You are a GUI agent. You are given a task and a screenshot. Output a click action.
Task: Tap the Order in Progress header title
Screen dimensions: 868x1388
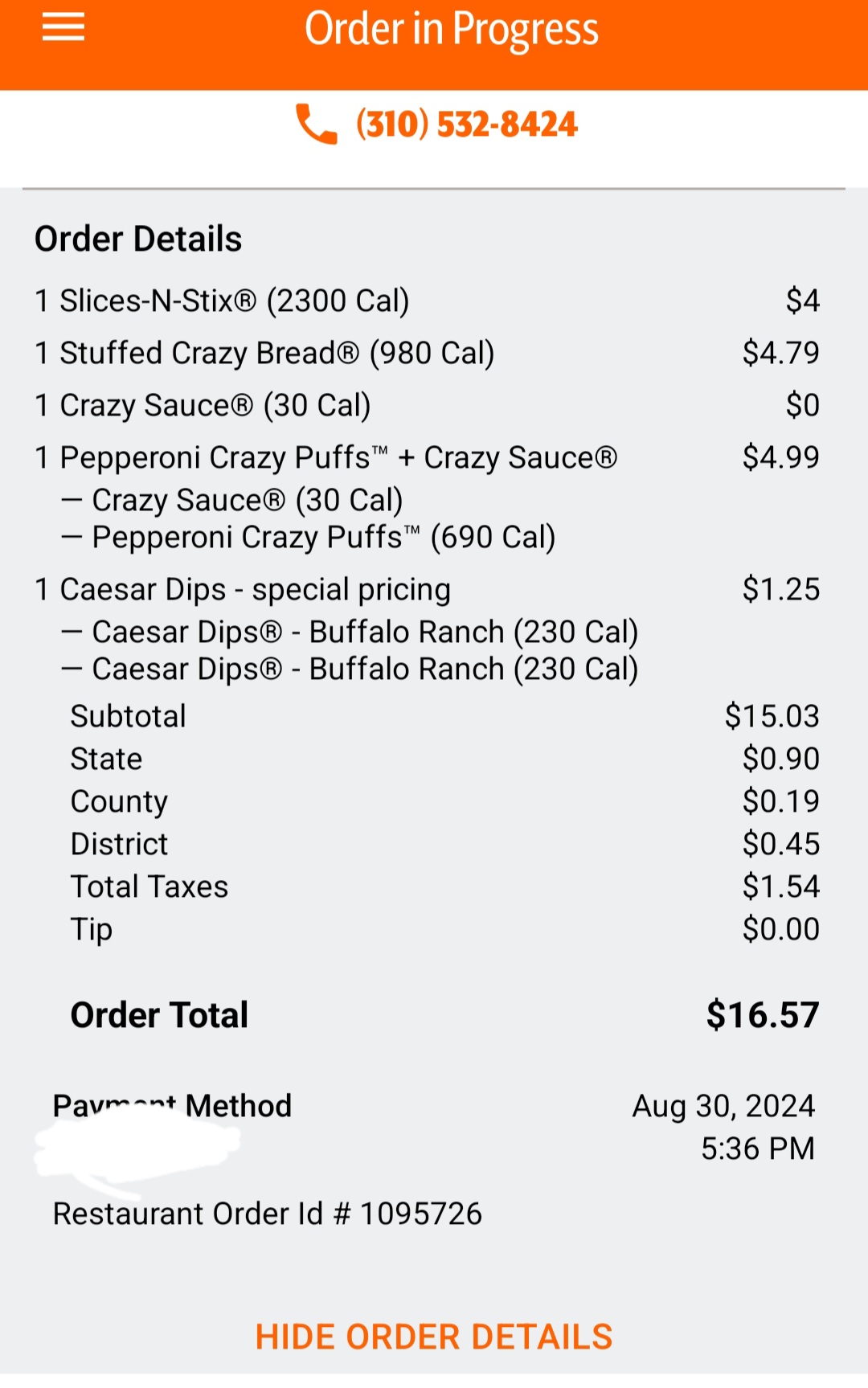point(451,30)
